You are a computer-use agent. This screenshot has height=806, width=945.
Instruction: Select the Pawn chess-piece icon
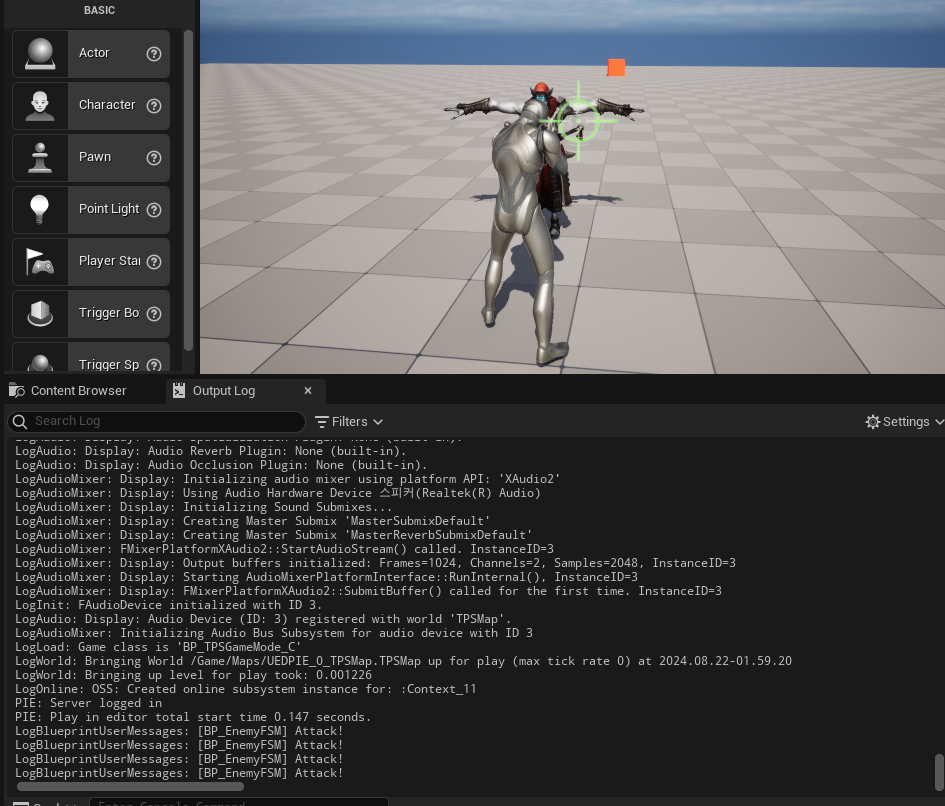40,157
